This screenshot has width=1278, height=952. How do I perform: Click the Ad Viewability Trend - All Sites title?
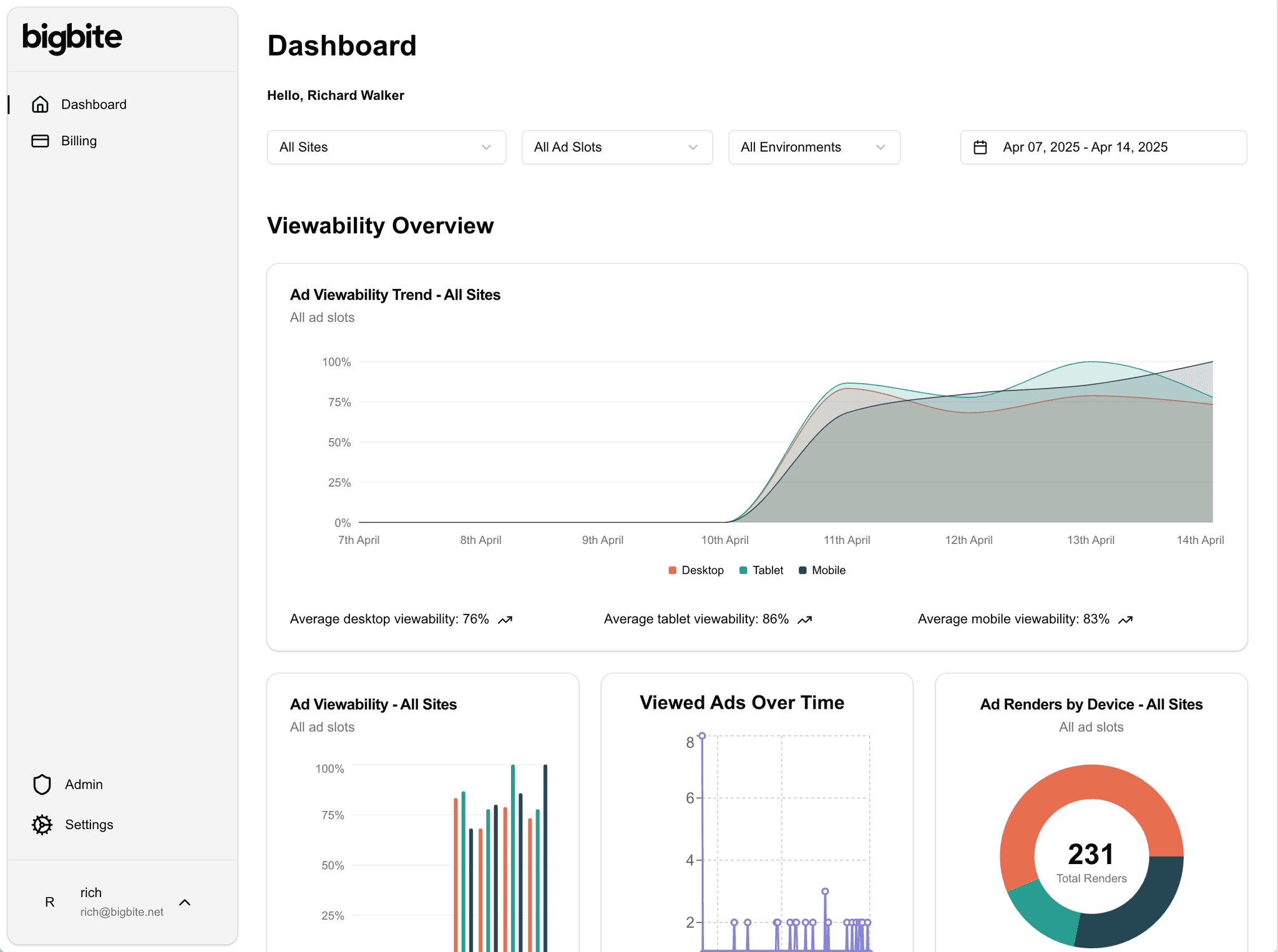click(395, 295)
